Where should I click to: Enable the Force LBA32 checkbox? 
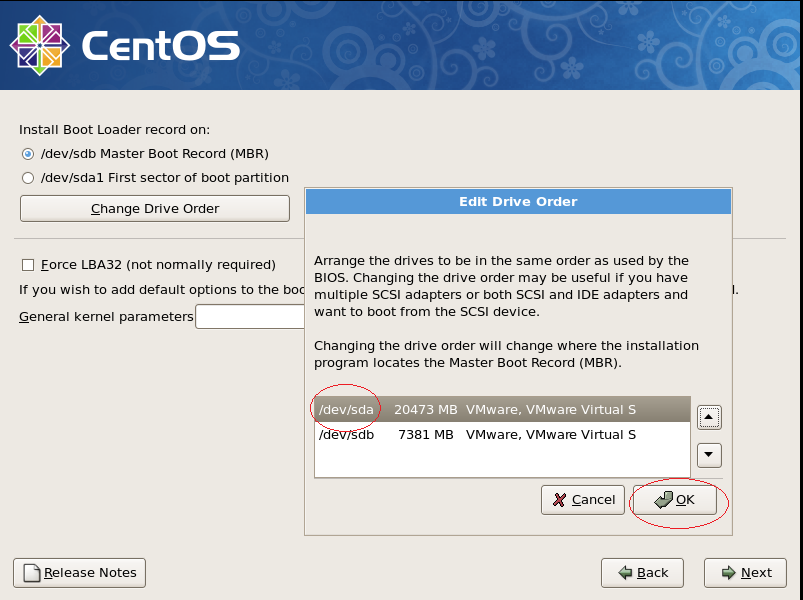coord(28,265)
